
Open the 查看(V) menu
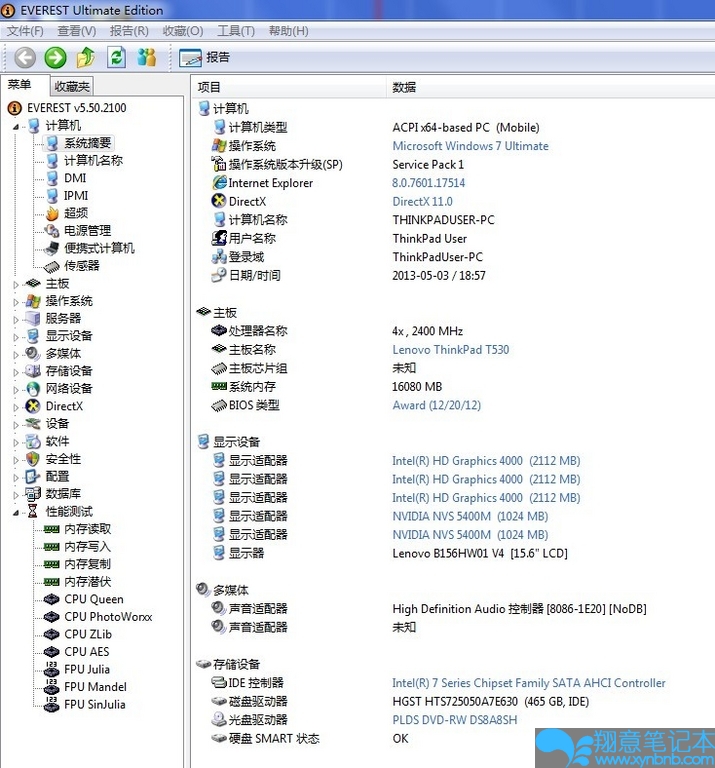[76, 31]
